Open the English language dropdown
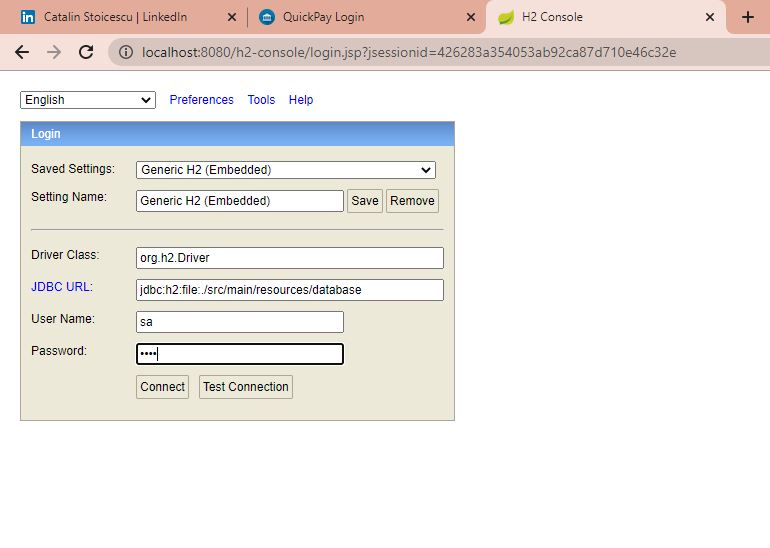The width and height of the screenshot is (770, 548). click(x=88, y=100)
